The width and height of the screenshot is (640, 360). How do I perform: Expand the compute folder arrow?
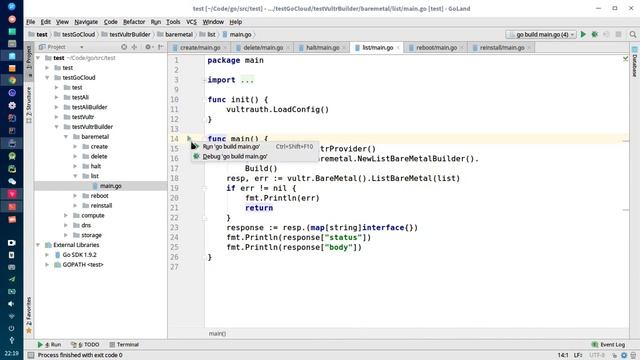coord(66,216)
